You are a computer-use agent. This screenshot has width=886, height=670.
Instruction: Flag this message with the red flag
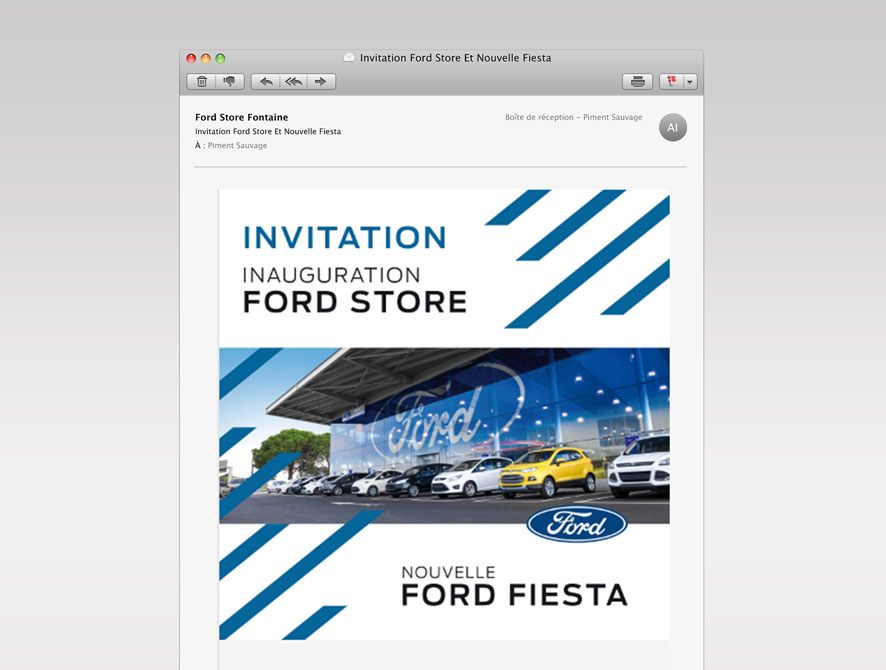tap(672, 82)
